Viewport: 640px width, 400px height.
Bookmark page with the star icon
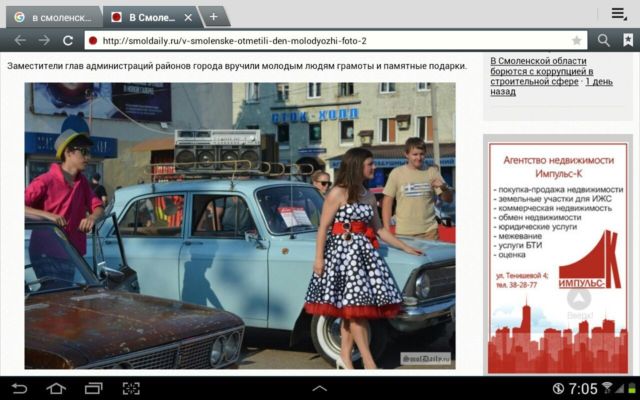[x=577, y=40]
